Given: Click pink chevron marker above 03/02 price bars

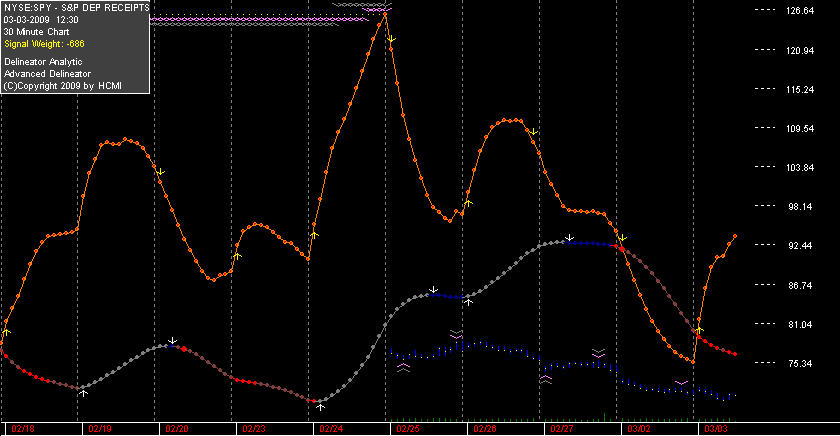Looking at the screenshot, I should [x=681, y=383].
